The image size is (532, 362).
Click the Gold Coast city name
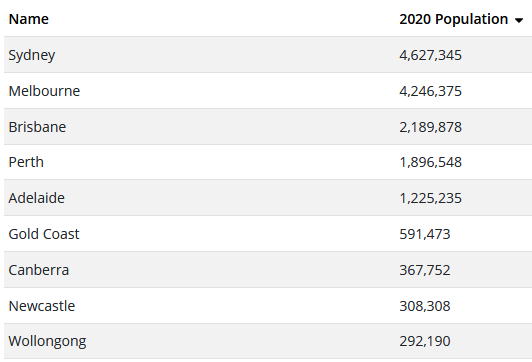(x=44, y=234)
